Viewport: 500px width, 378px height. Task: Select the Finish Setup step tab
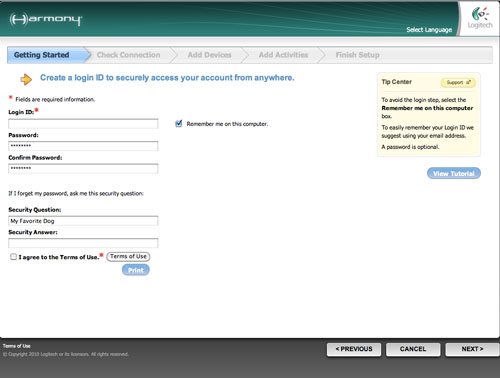(357, 55)
